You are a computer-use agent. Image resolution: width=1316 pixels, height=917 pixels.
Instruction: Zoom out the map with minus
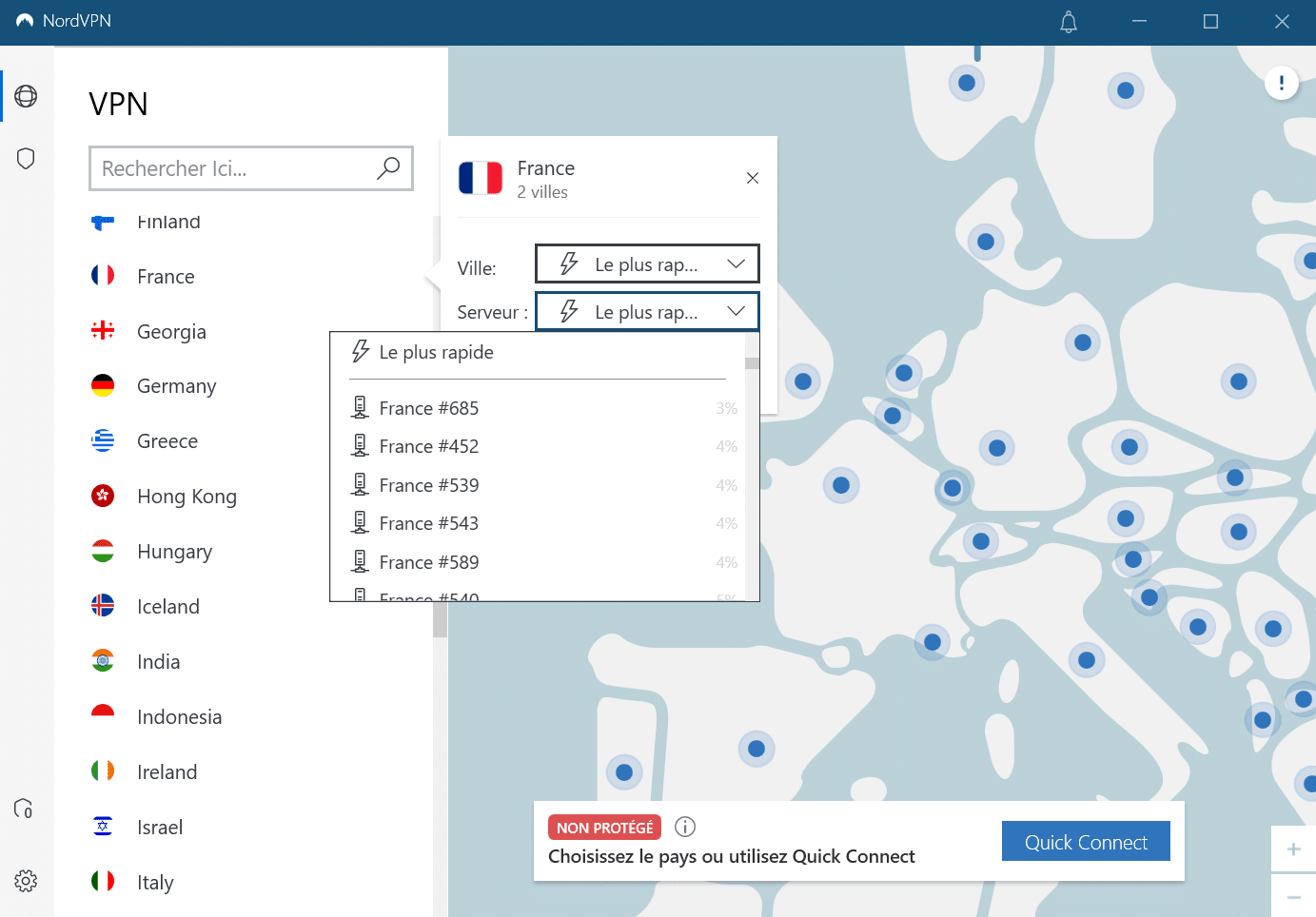coord(1293,896)
